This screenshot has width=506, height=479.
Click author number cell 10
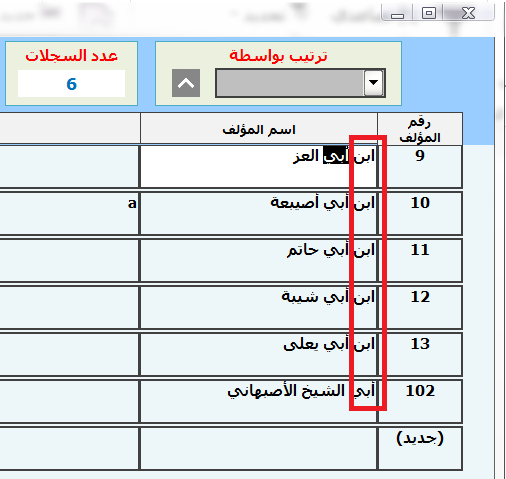(420, 213)
